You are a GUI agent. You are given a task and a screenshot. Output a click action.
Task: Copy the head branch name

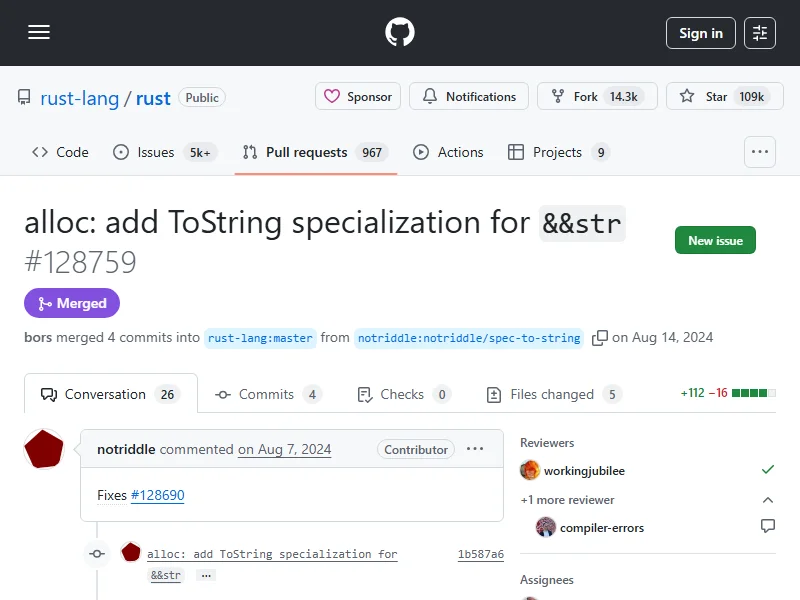600,338
